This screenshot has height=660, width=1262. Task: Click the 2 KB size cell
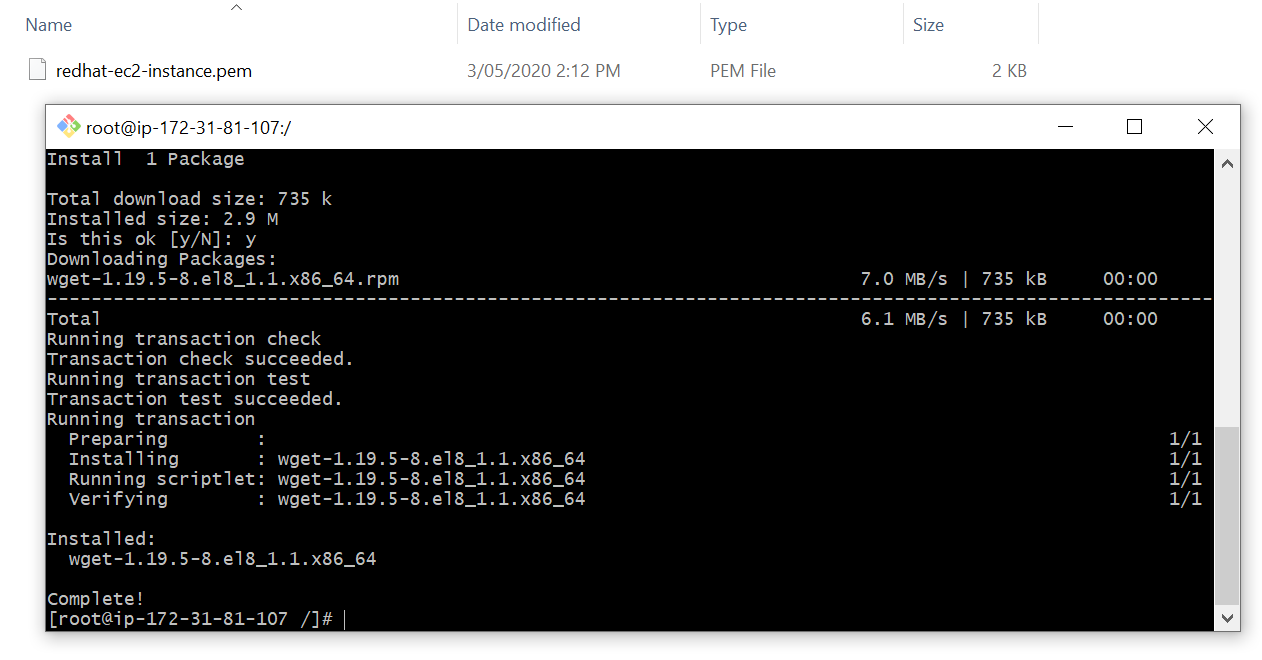(x=1008, y=71)
